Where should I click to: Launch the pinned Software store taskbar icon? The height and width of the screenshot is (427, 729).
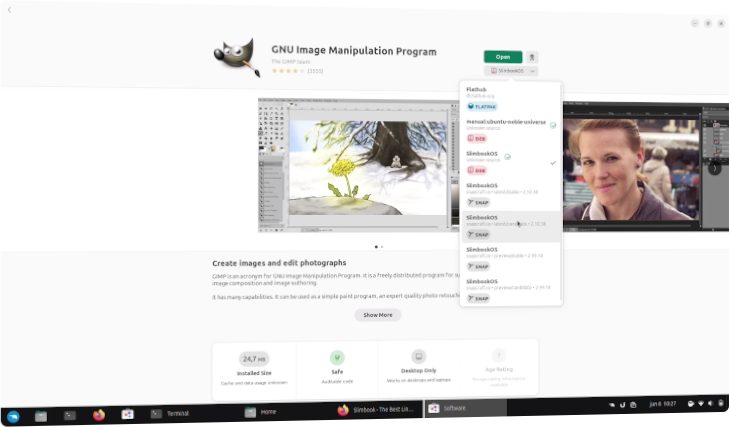point(127,414)
